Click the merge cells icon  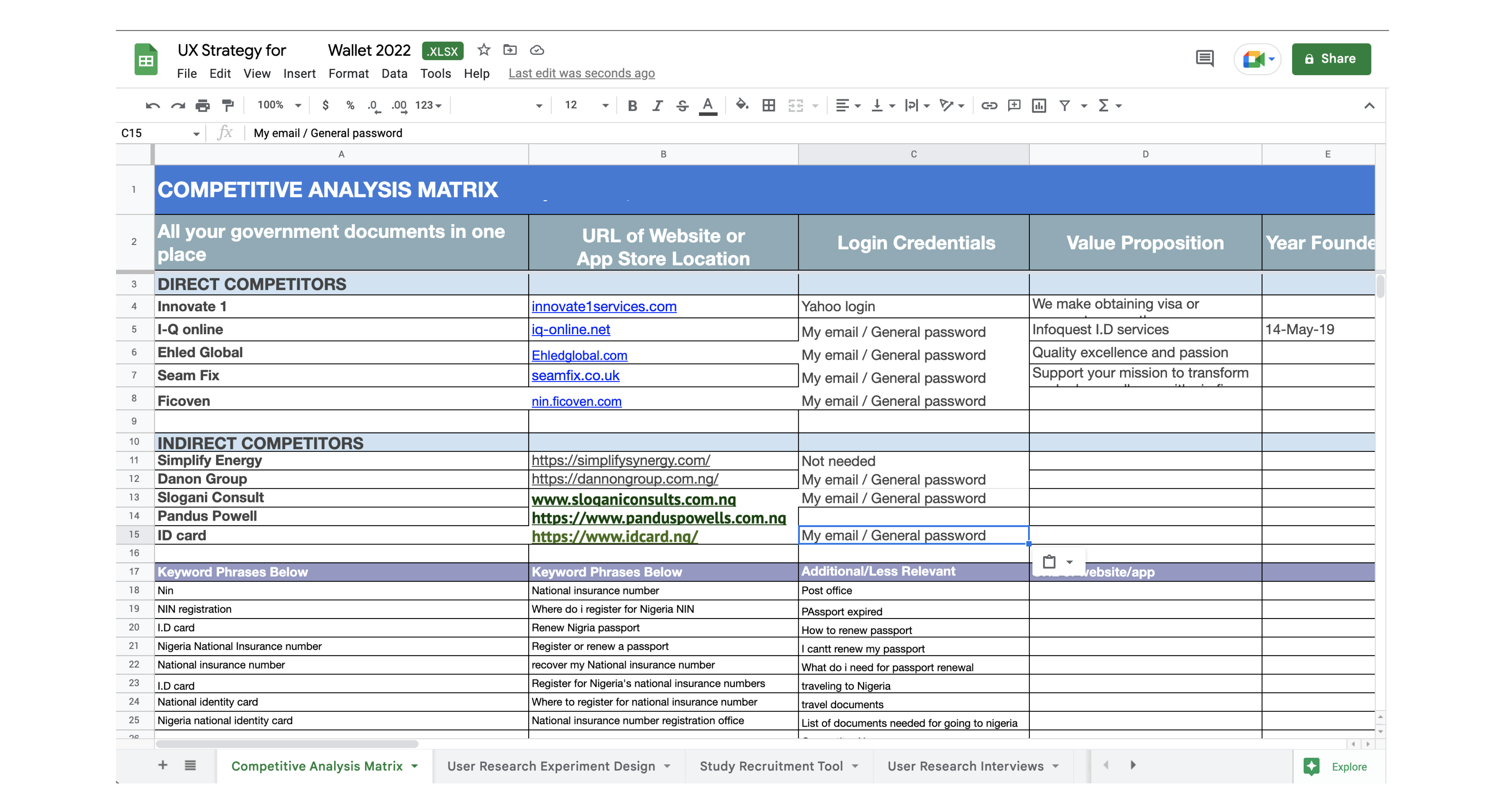pyautogui.click(x=796, y=106)
